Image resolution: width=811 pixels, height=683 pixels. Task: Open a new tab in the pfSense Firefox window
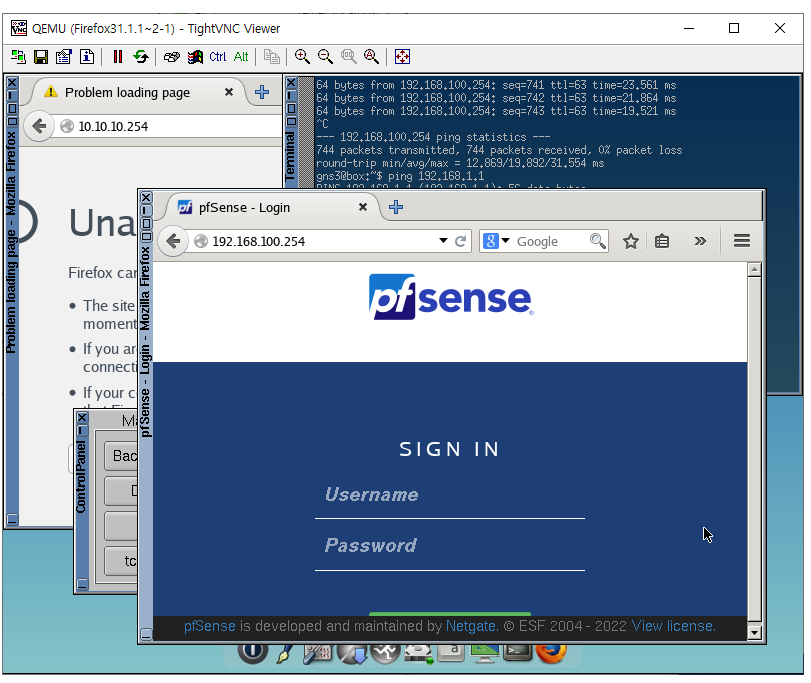click(x=396, y=207)
